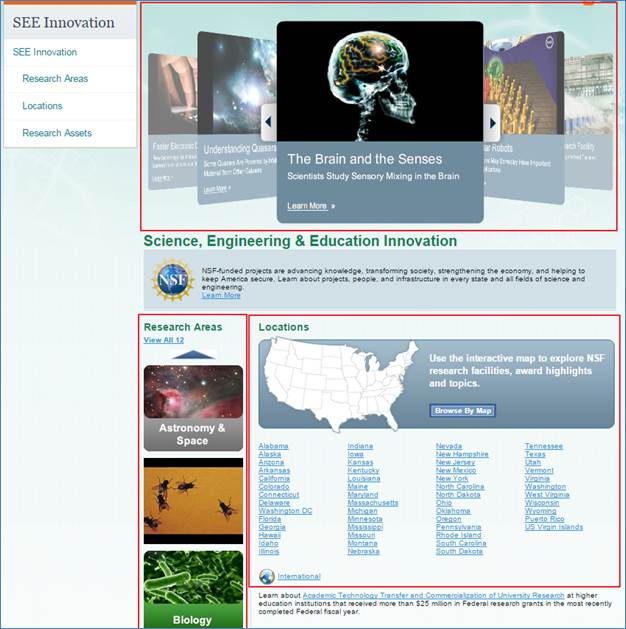
Task: Click the NSF logo emblem
Action: pos(172,279)
